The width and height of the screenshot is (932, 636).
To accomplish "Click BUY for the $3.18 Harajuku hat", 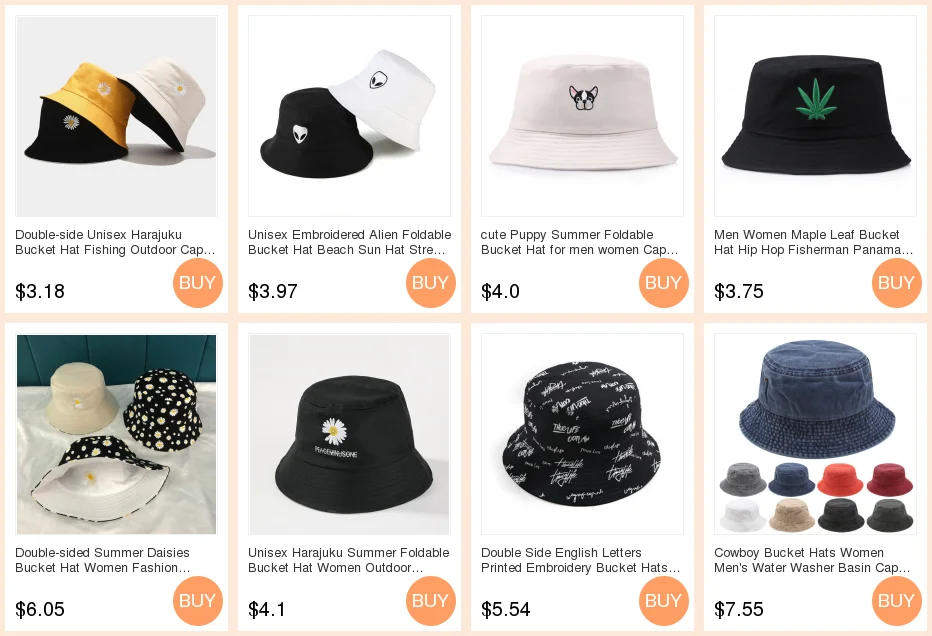I will coord(198,282).
